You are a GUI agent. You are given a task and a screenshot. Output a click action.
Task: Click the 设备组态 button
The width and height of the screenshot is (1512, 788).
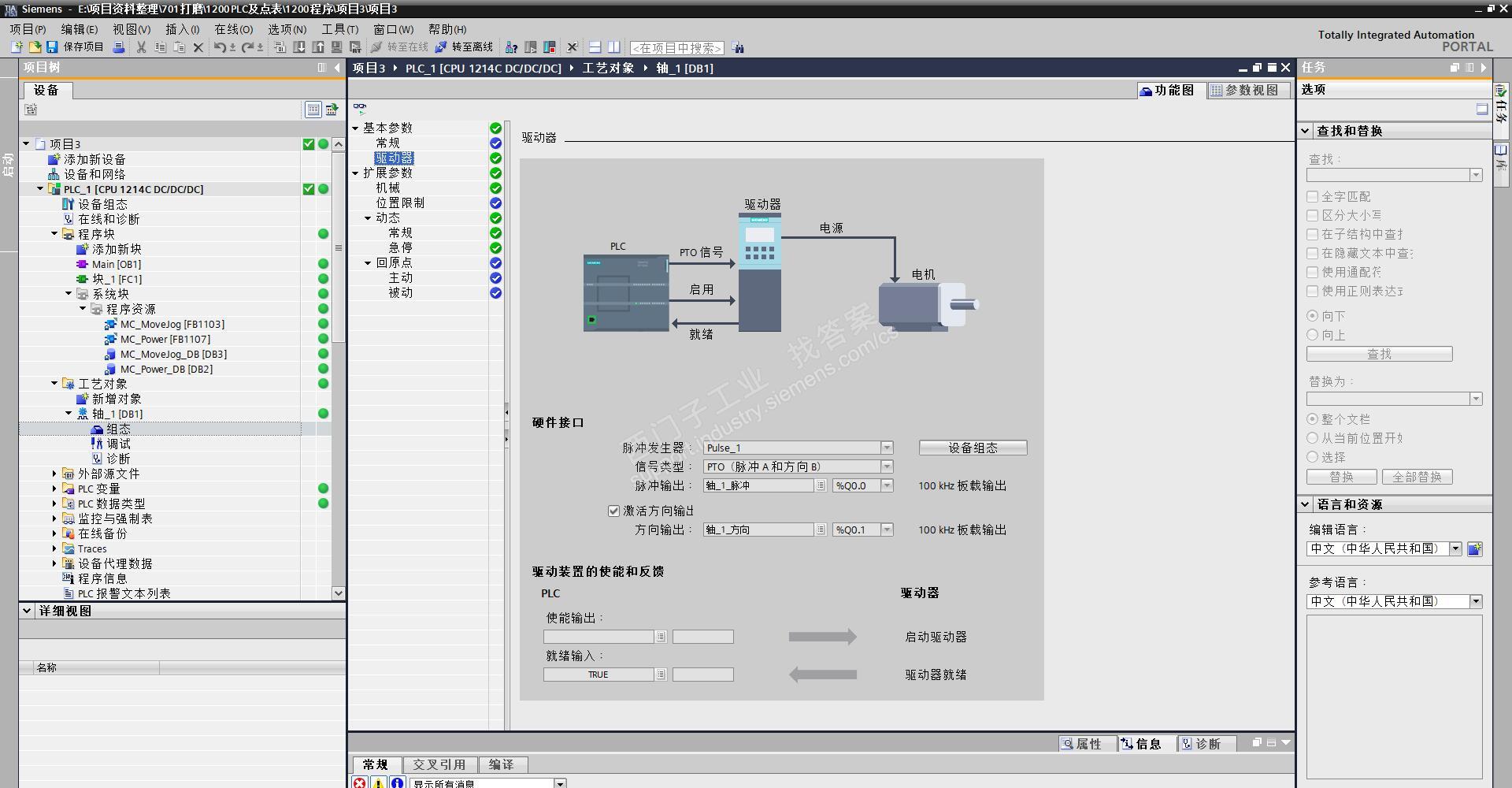(x=973, y=448)
